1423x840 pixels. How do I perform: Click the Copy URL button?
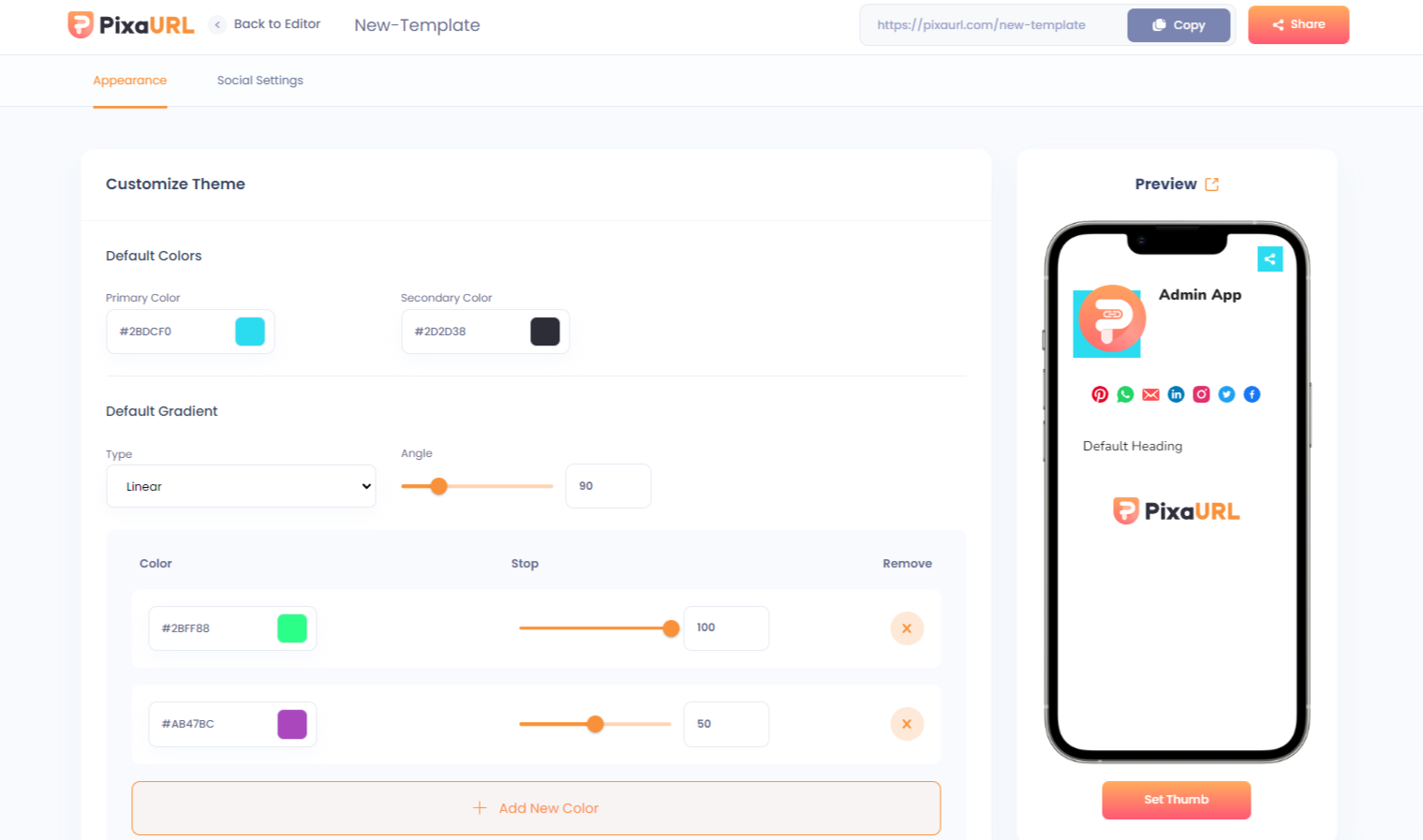pyautogui.click(x=1178, y=25)
